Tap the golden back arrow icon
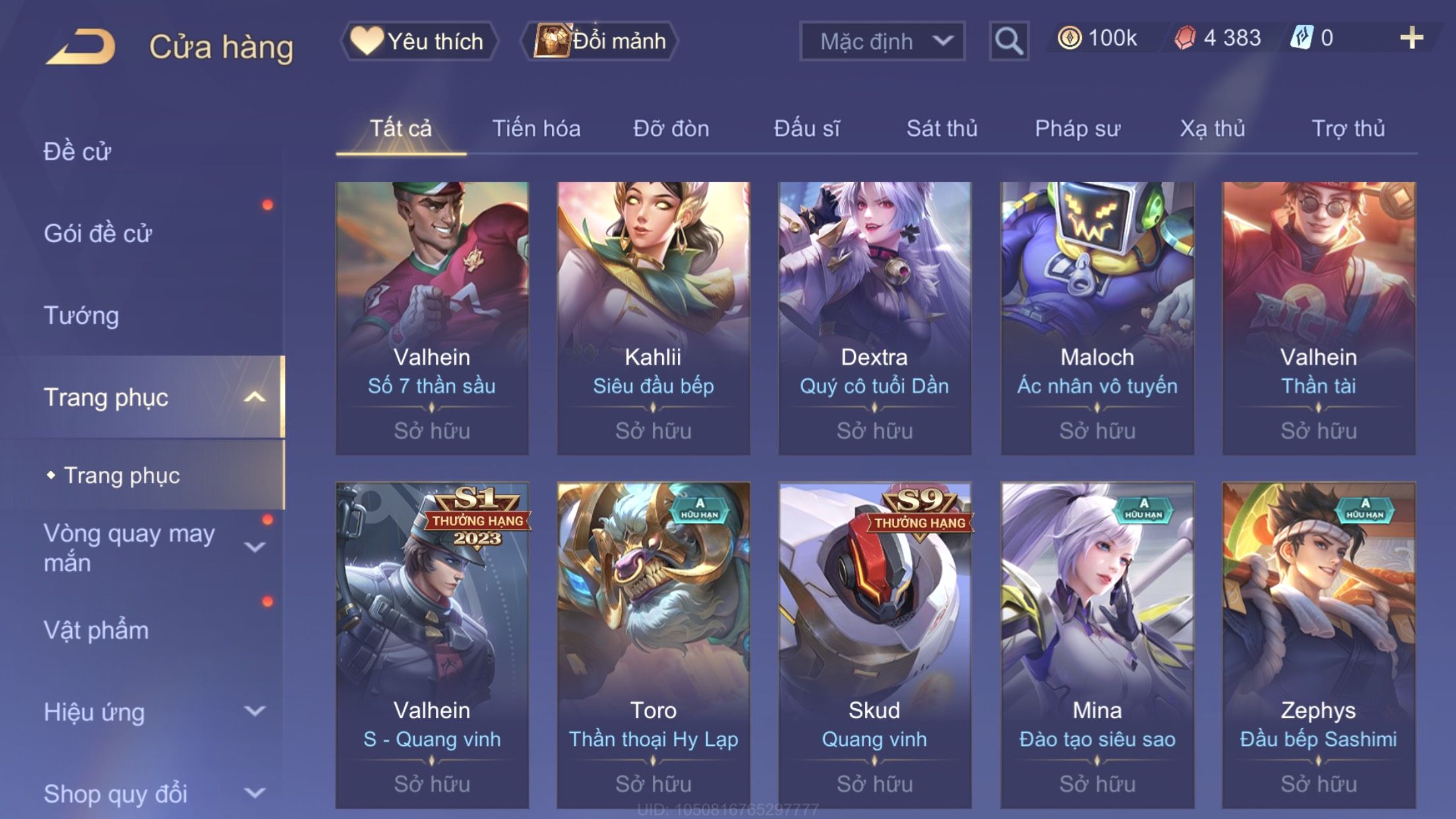This screenshot has width=1456, height=819. coord(80,46)
